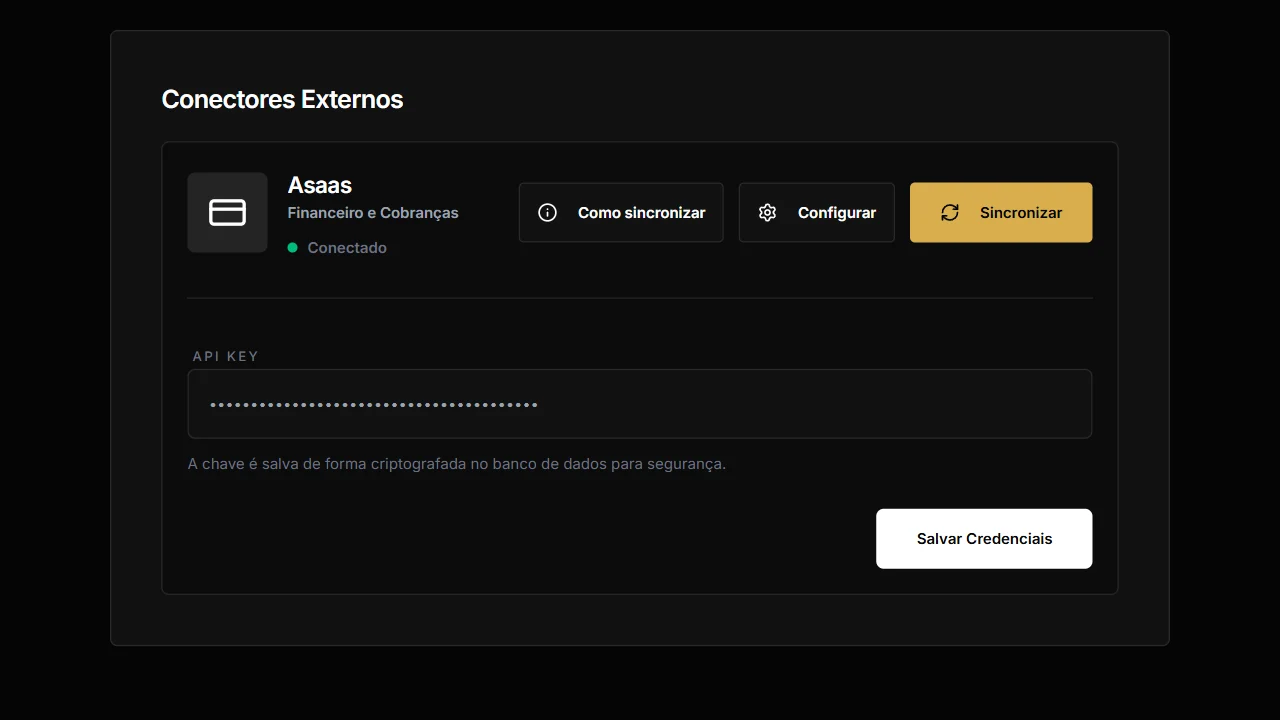
Task: Open the Configurar settings button
Action: [817, 212]
